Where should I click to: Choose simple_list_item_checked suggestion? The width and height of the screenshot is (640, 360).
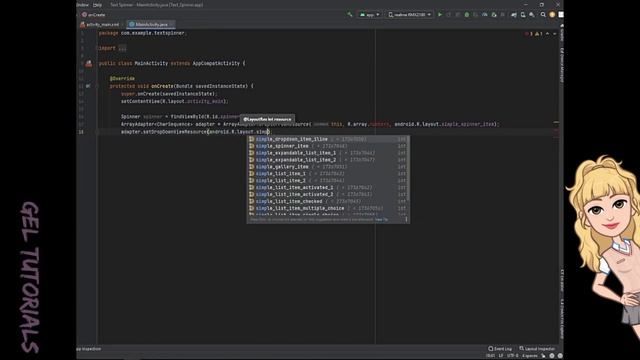tap(328, 201)
